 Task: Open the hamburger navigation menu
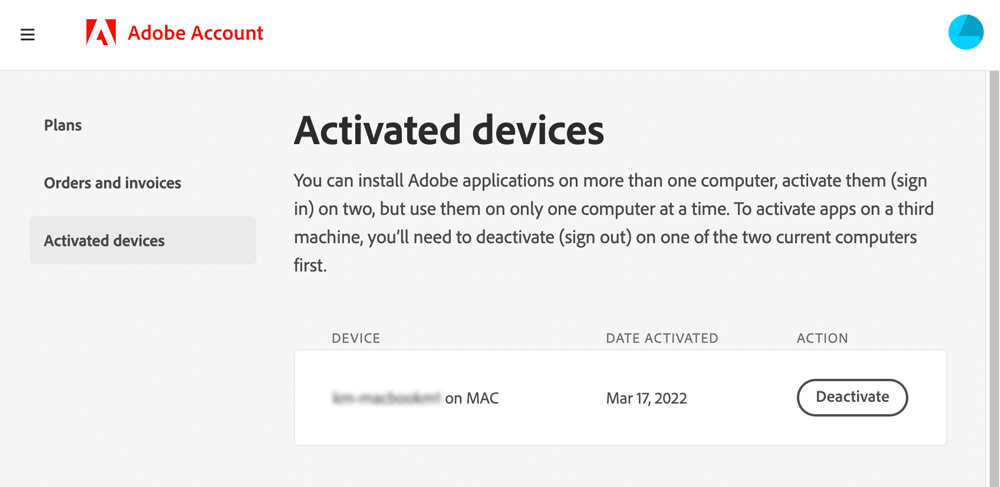27,34
